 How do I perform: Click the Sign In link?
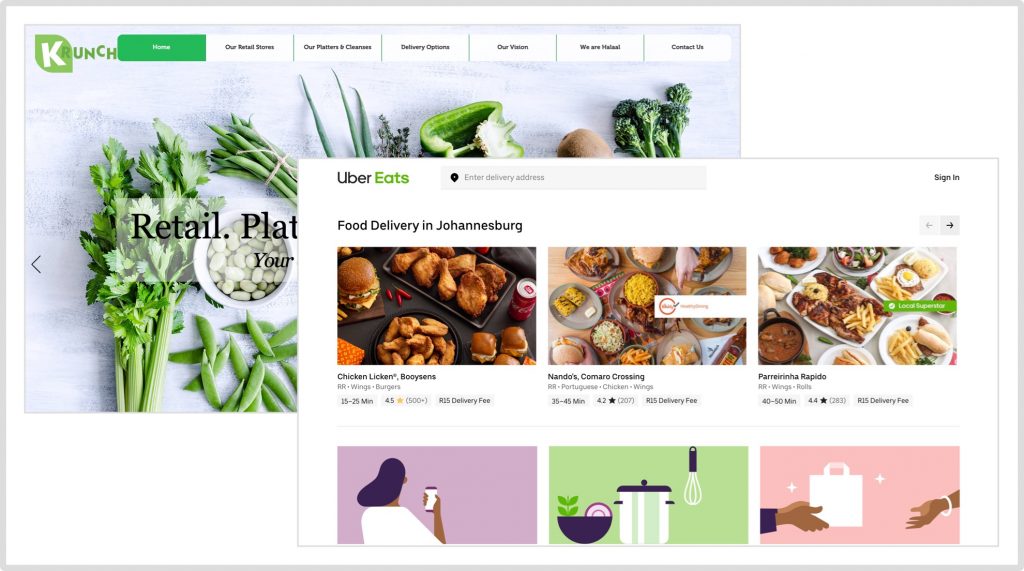tap(946, 178)
